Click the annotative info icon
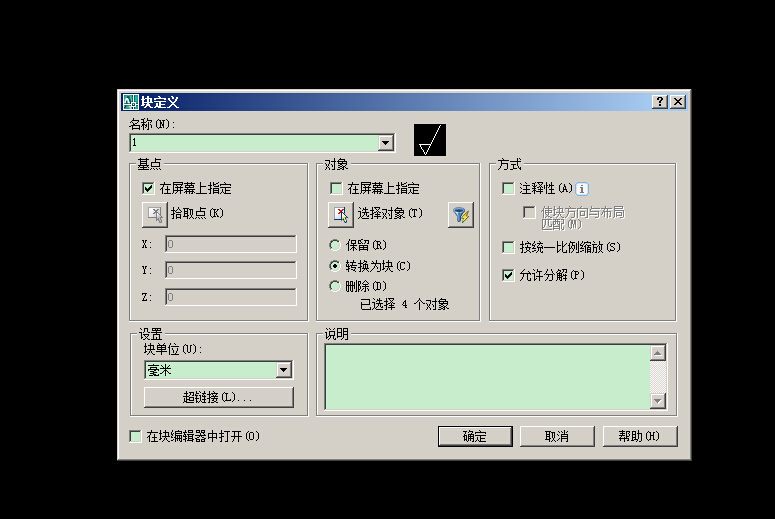The image size is (775, 519). pos(582,189)
